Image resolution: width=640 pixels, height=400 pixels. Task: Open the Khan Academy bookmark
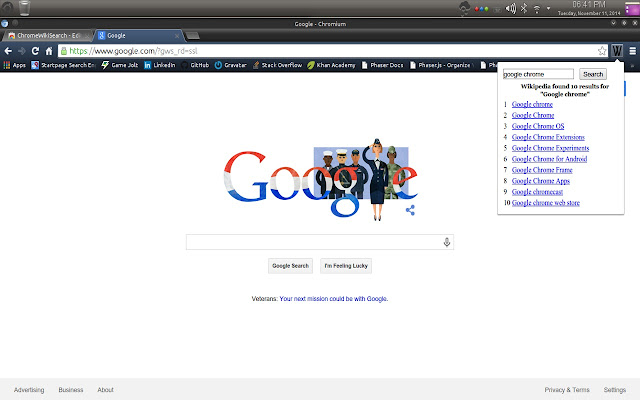coord(331,65)
